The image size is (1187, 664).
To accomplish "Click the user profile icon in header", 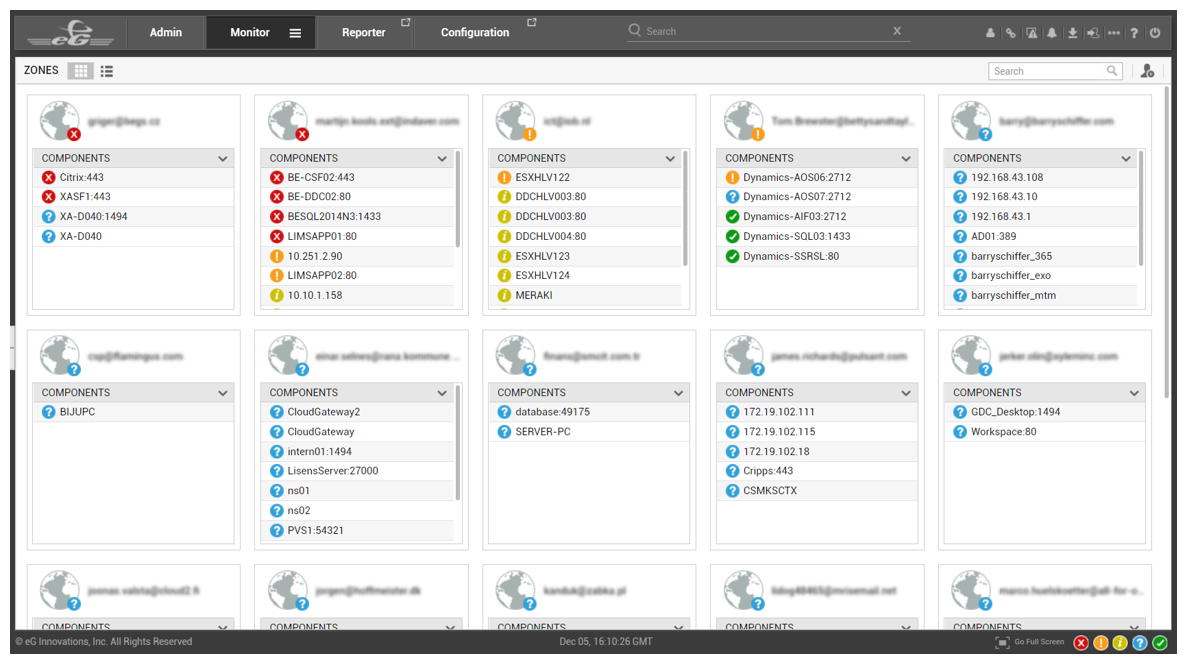I will [990, 33].
